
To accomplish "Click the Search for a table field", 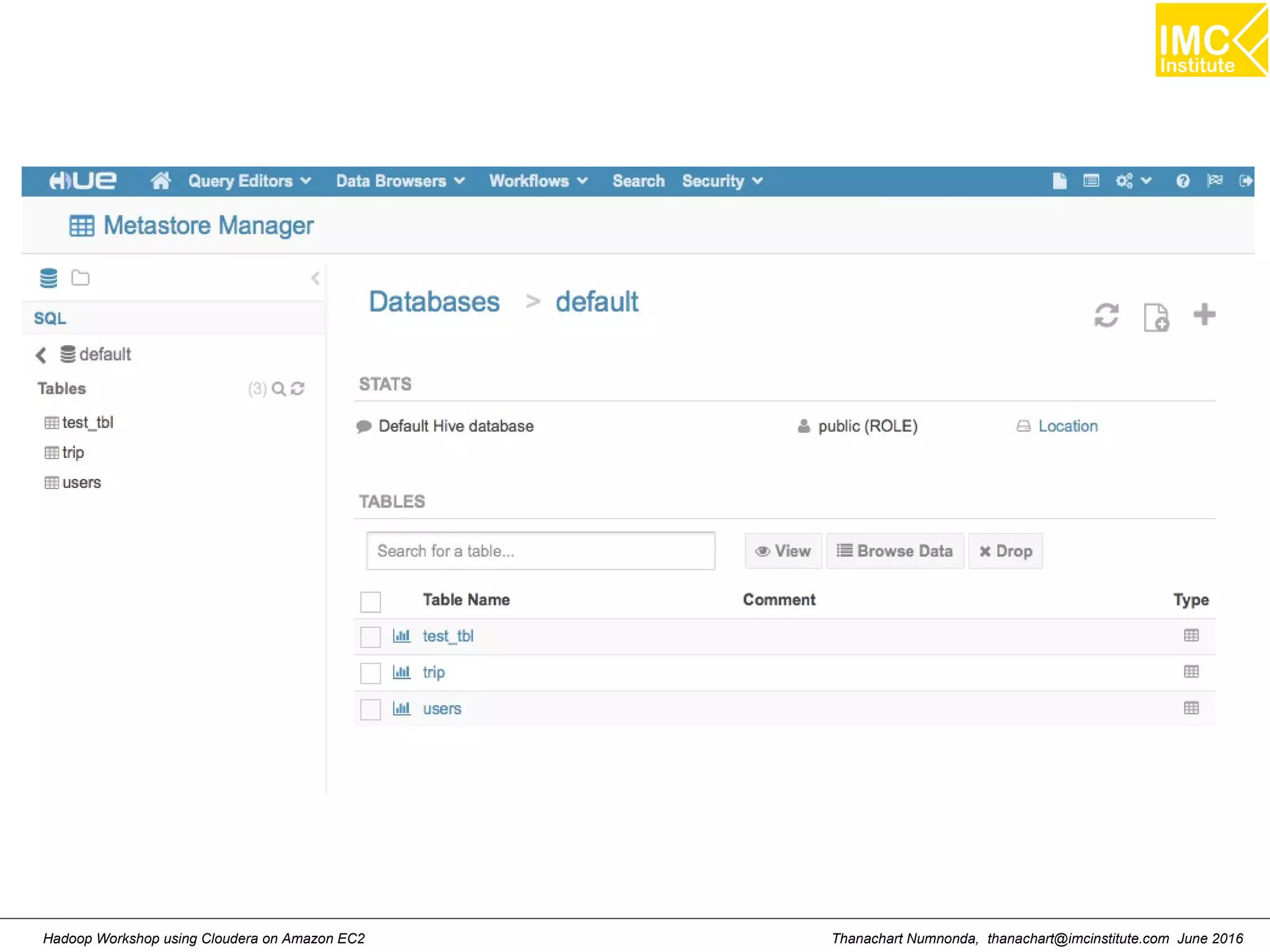I will [541, 551].
